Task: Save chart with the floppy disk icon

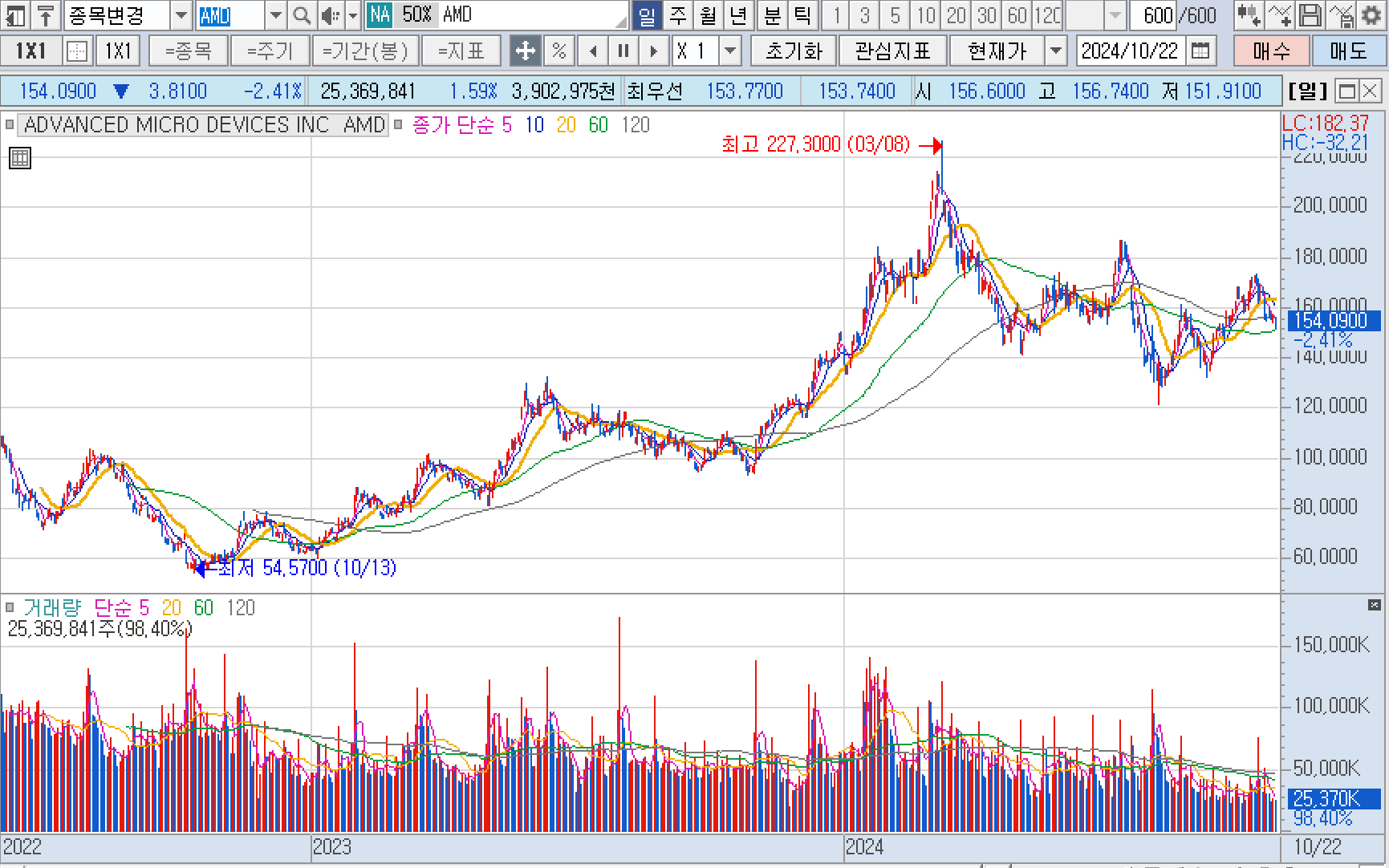Action: click(1310, 15)
